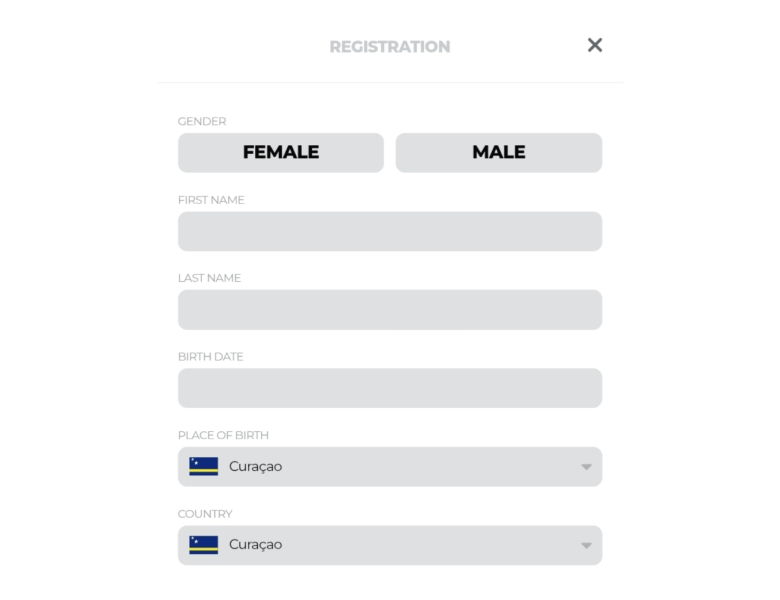The width and height of the screenshot is (780, 600).
Task: Click Curaçao text in Place of Birth selector
Action: [x=255, y=467]
